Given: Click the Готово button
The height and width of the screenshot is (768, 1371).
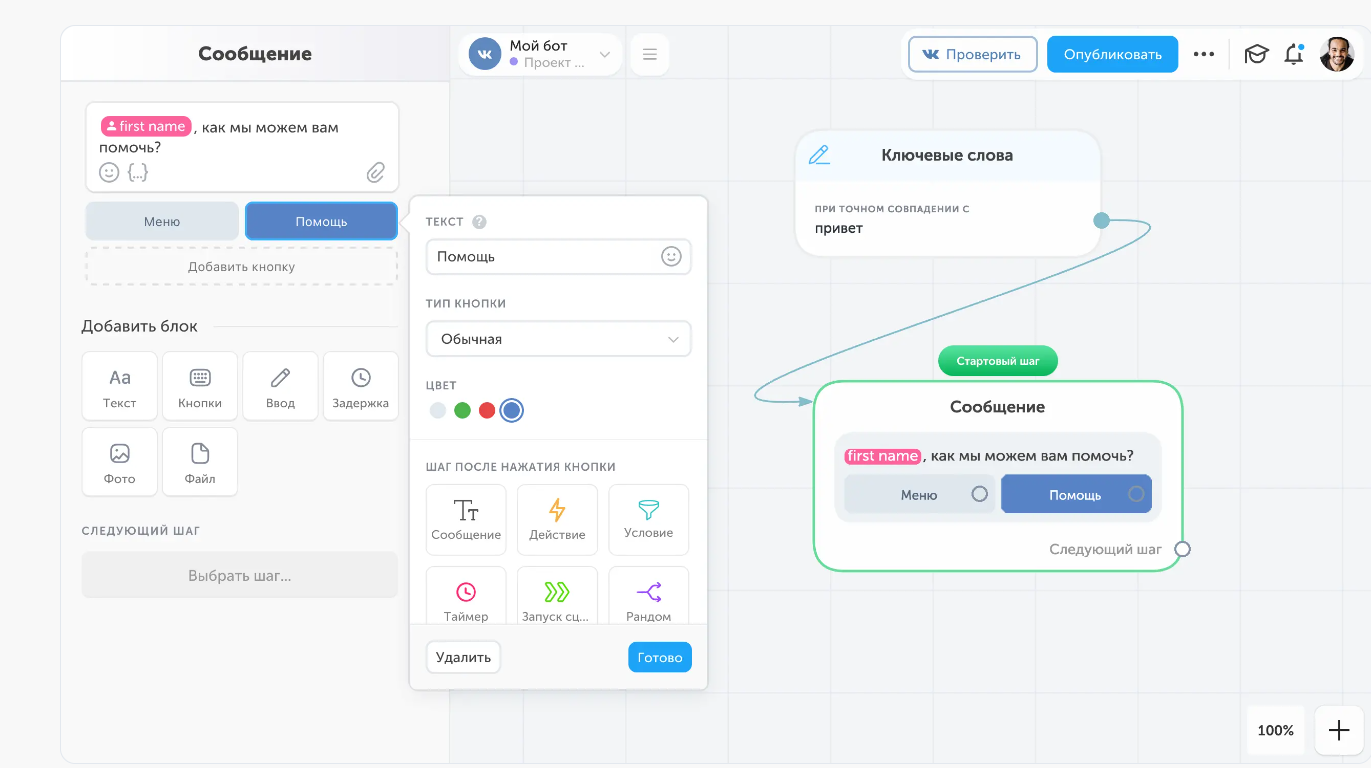Looking at the screenshot, I should [659, 657].
